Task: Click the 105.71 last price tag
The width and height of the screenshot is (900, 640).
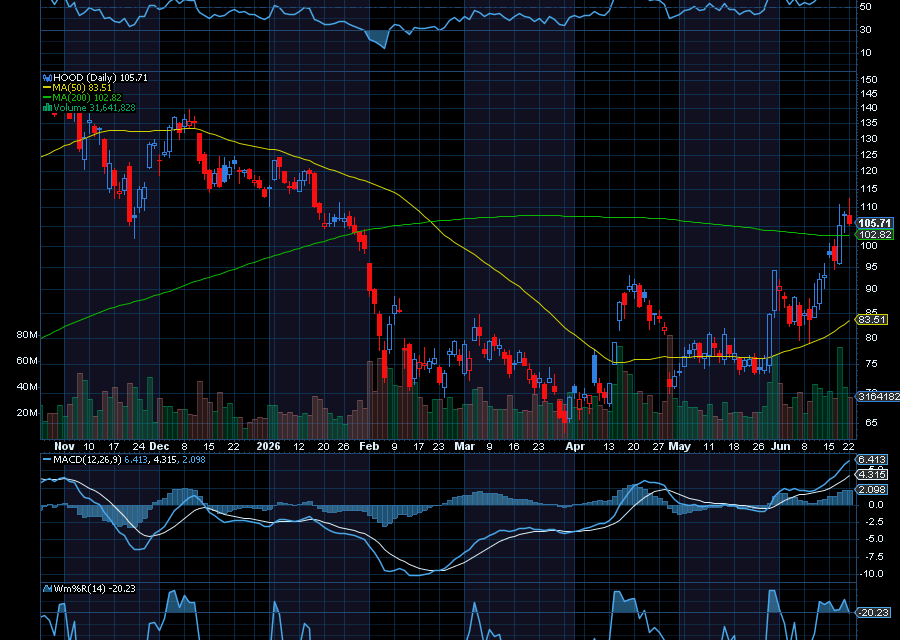Action: 875,223
